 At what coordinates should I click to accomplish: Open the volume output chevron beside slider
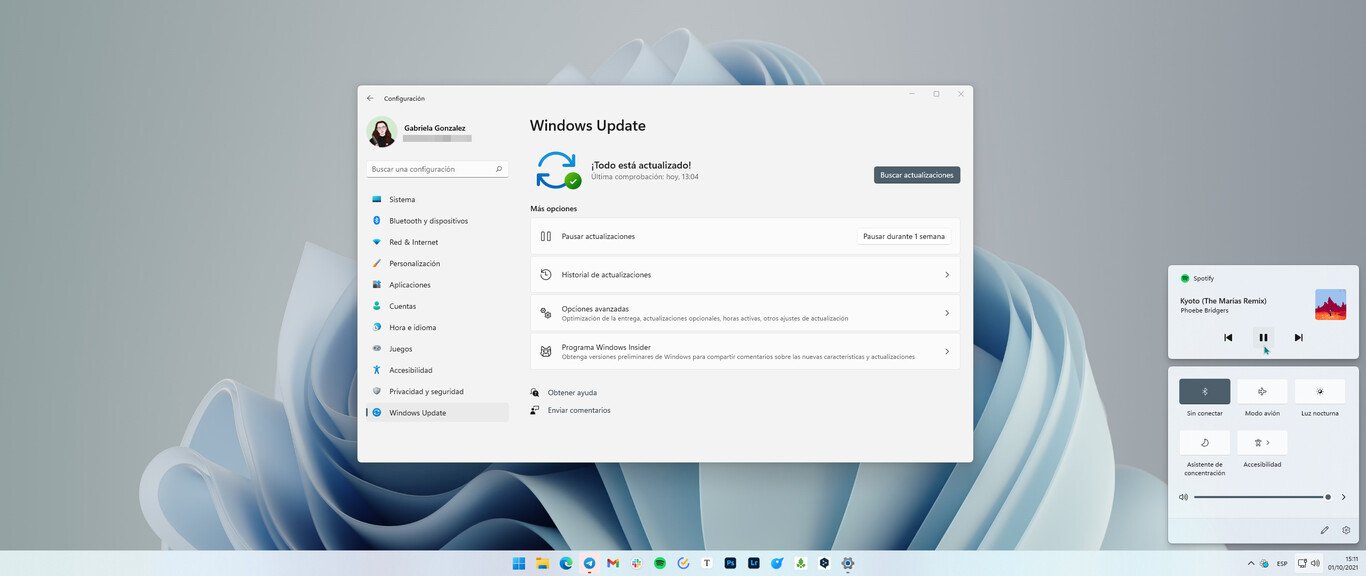(x=1343, y=497)
